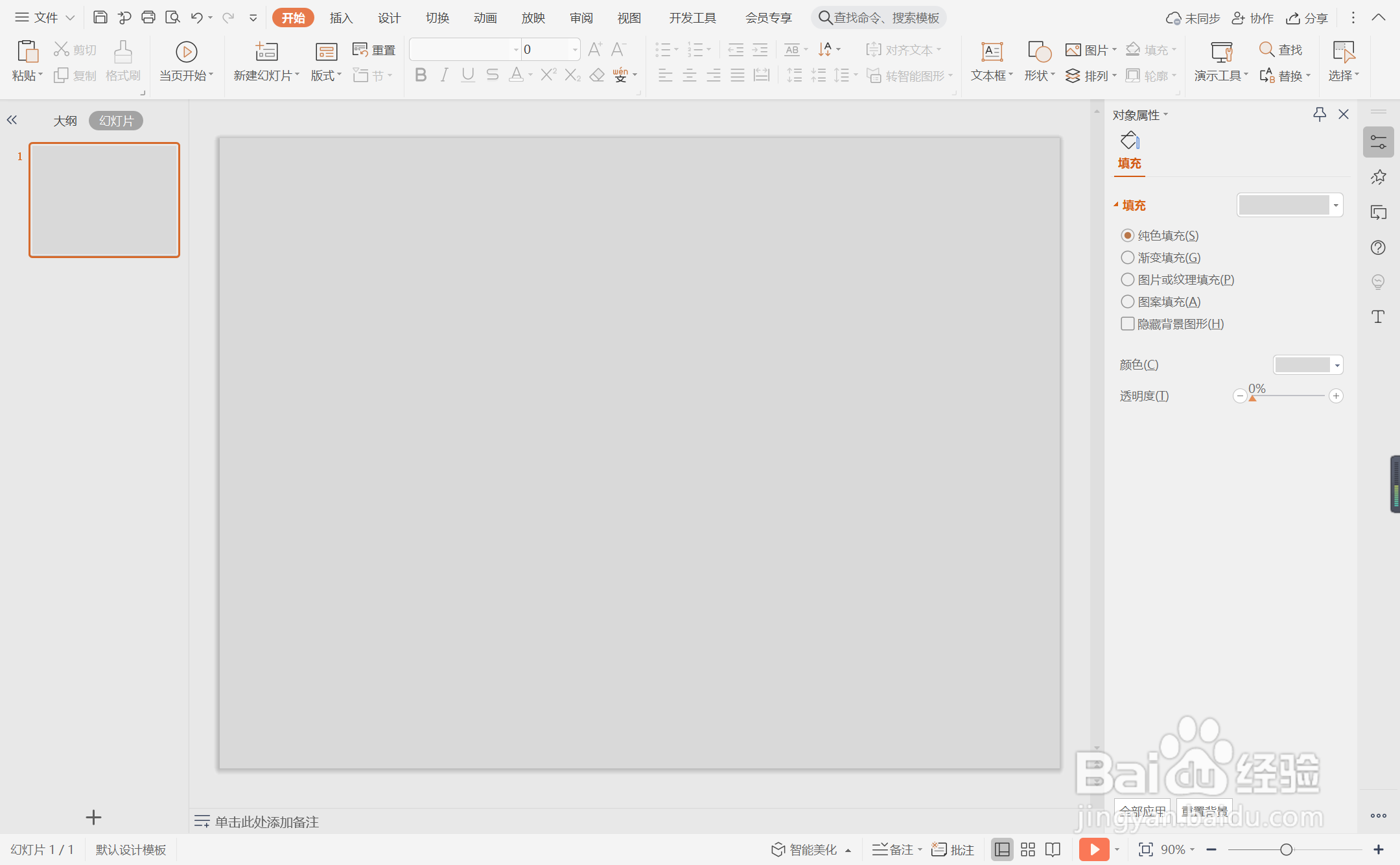Start slideshow with orange play button
Screen dimensions: 1400x865
[x=1094, y=849]
